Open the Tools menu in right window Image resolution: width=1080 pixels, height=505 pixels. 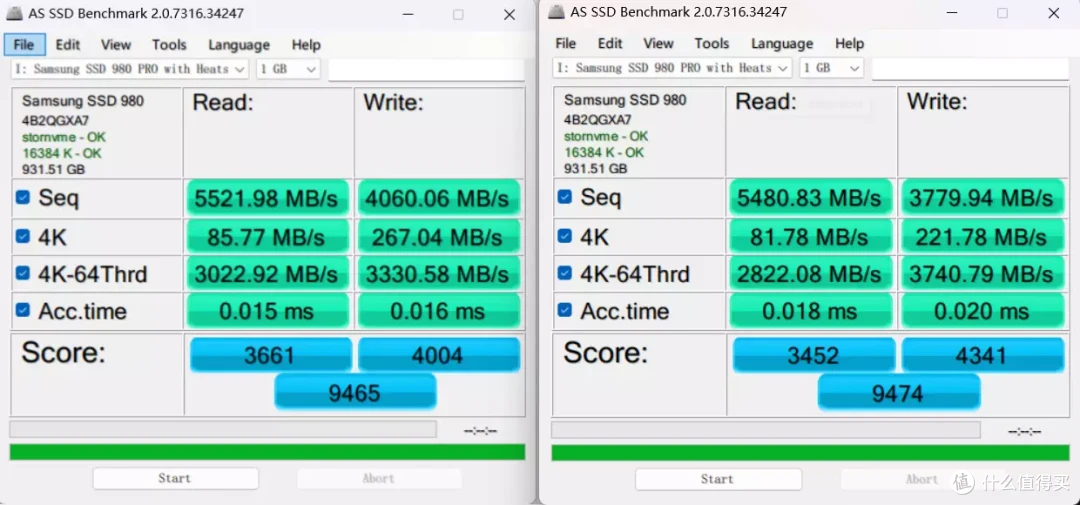click(712, 43)
